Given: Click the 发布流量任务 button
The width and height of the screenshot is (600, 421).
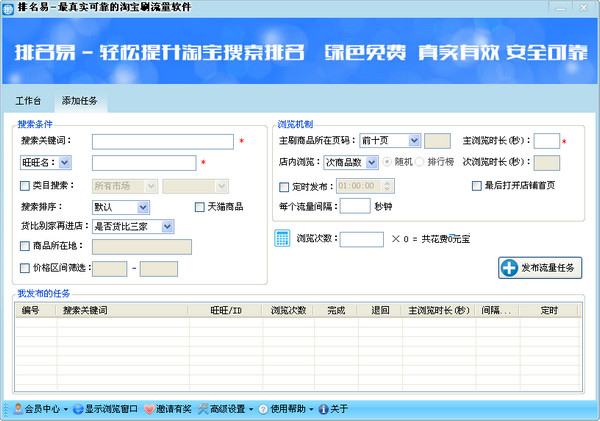Looking at the screenshot, I should point(540,267).
